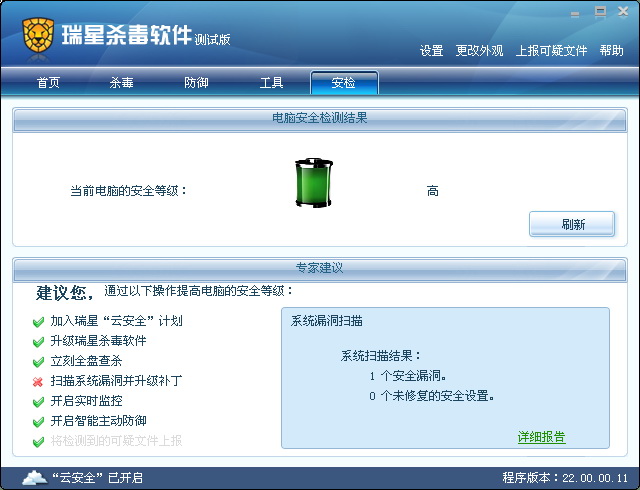Click the security level value 高
Image resolution: width=640 pixels, height=490 pixels.
(433, 191)
